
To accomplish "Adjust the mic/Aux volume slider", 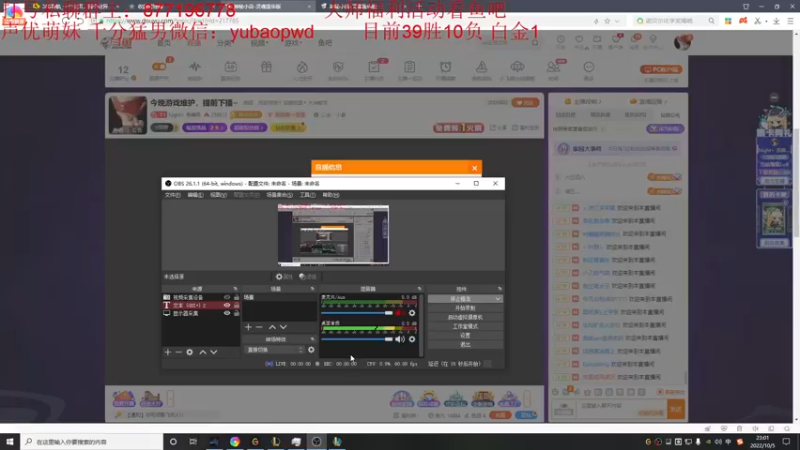I will [357, 313].
